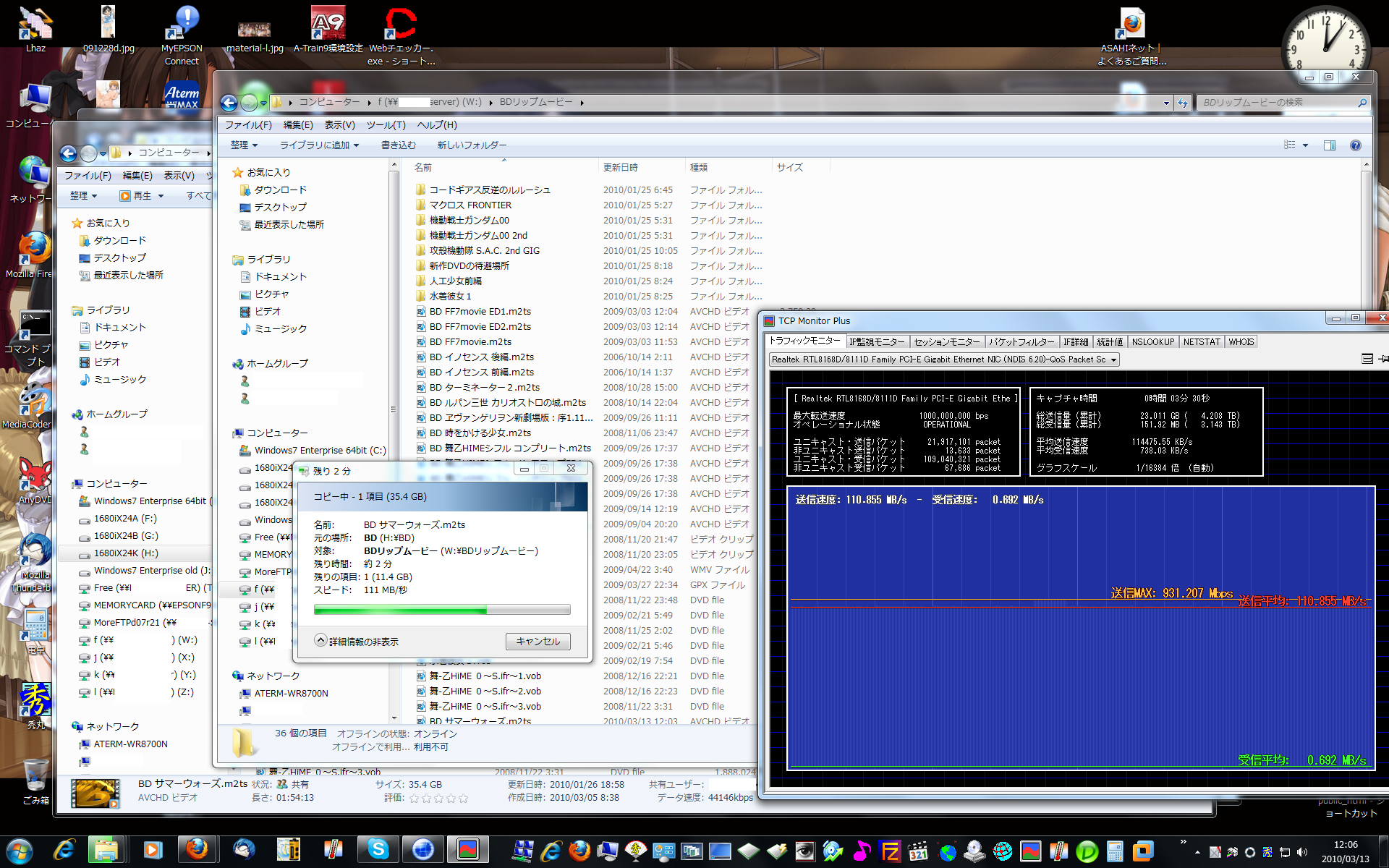
Task: Click the refresh icon beside address bar
Action: point(1183,103)
